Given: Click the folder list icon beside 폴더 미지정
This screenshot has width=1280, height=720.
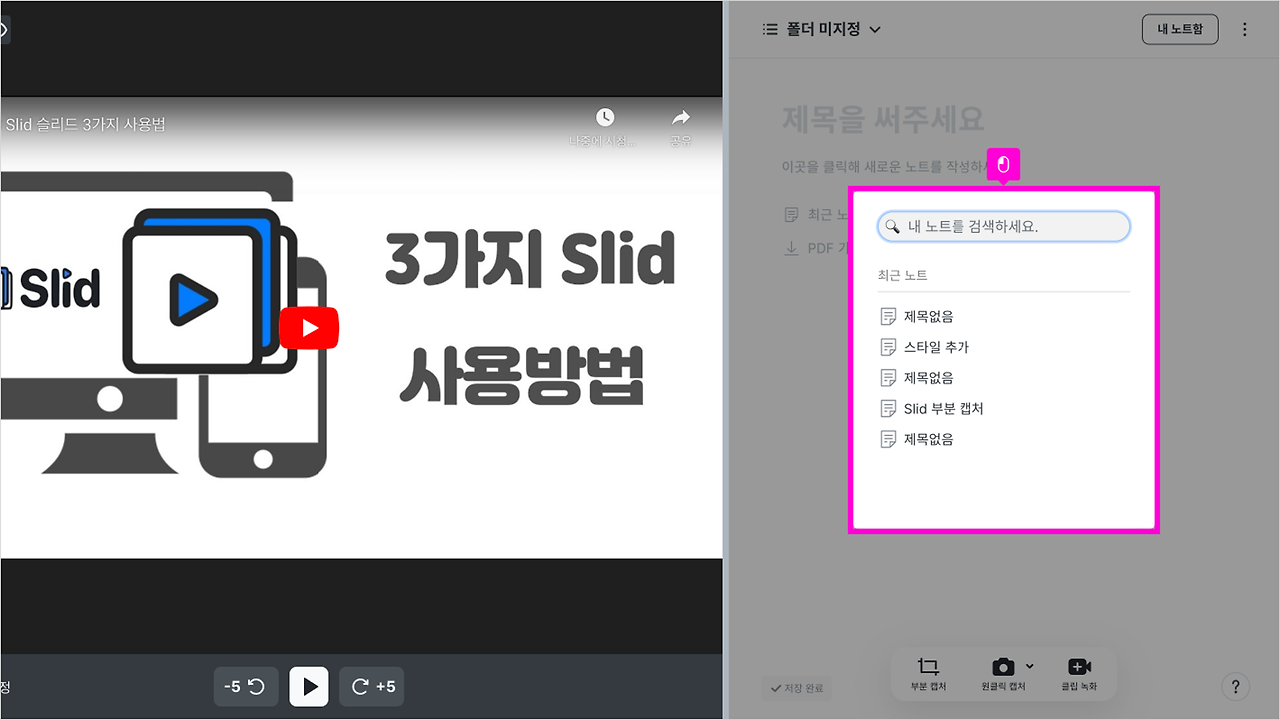Looking at the screenshot, I should pyautogui.click(x=769, y=29).
